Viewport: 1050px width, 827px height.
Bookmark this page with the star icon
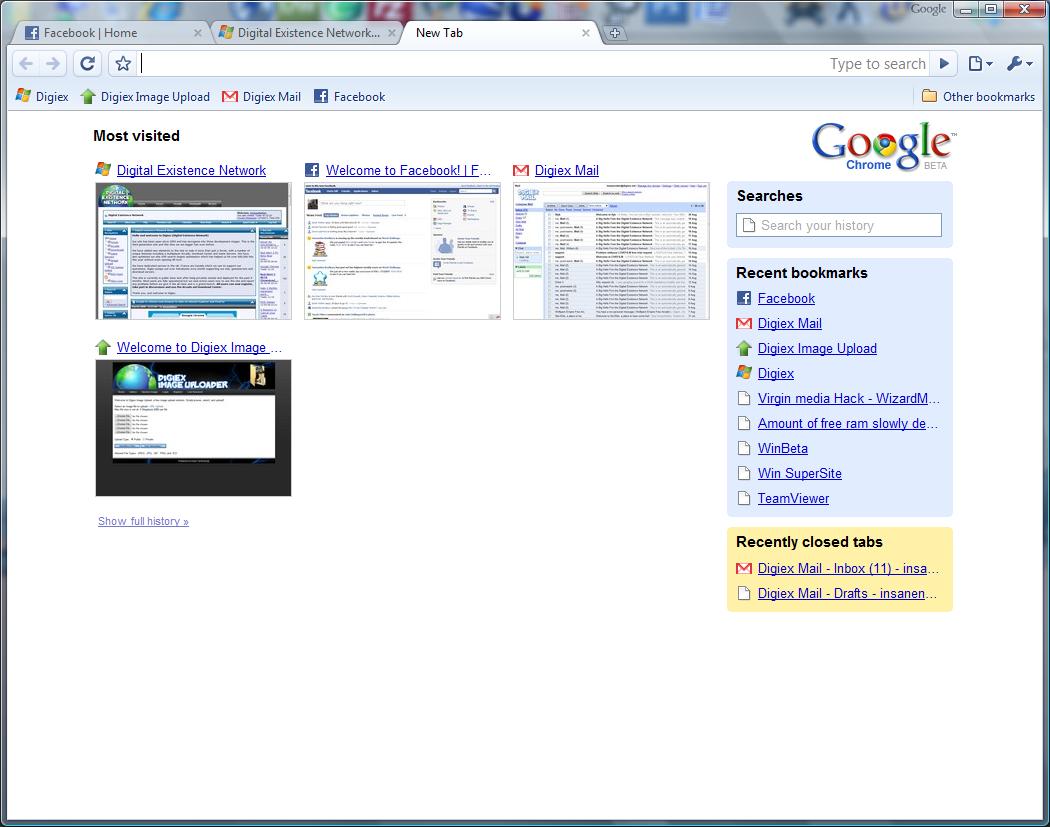pyautogui.click(x=123, y=64)
